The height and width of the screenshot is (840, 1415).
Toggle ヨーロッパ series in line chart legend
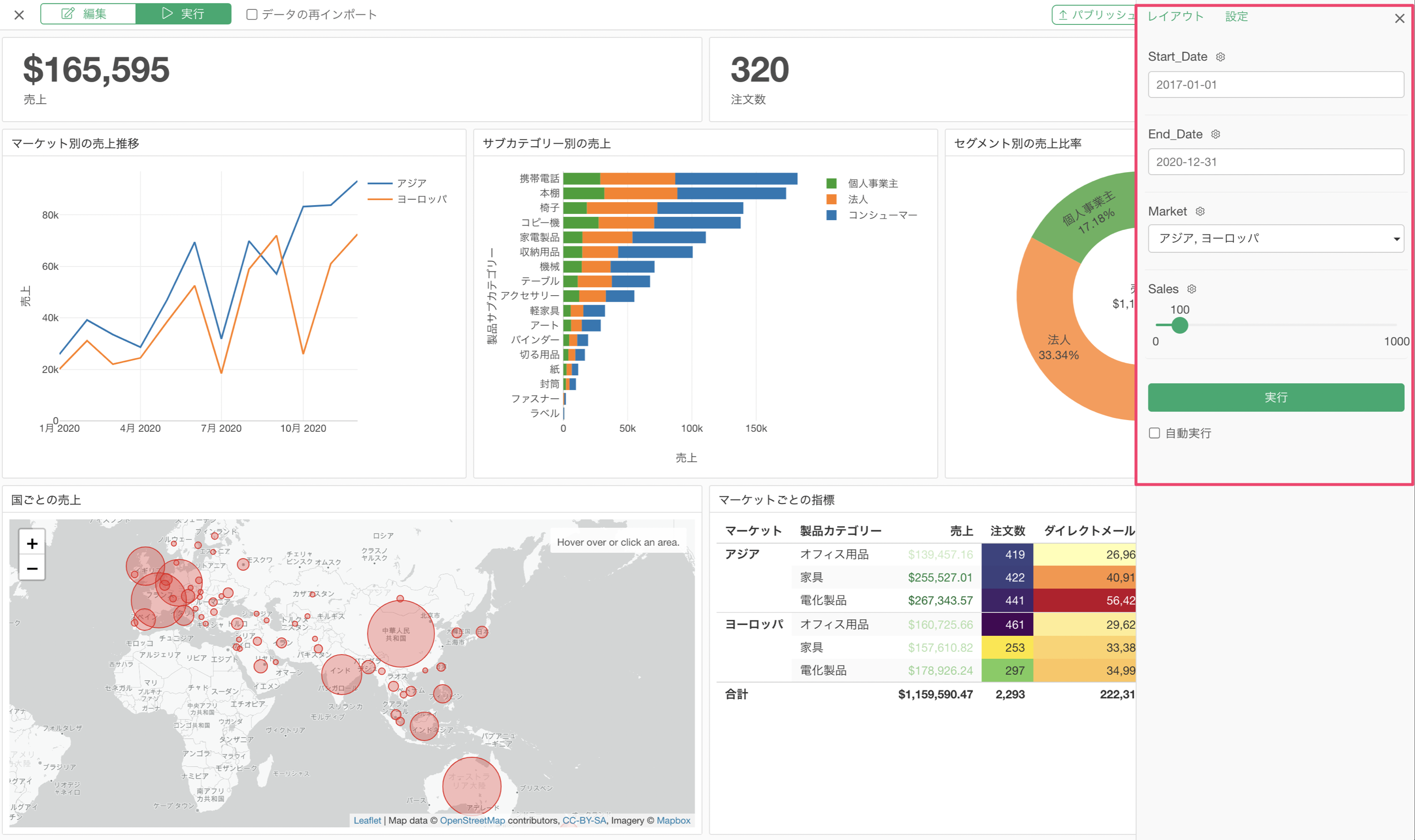pyautogui.click(x=408, y=199)
